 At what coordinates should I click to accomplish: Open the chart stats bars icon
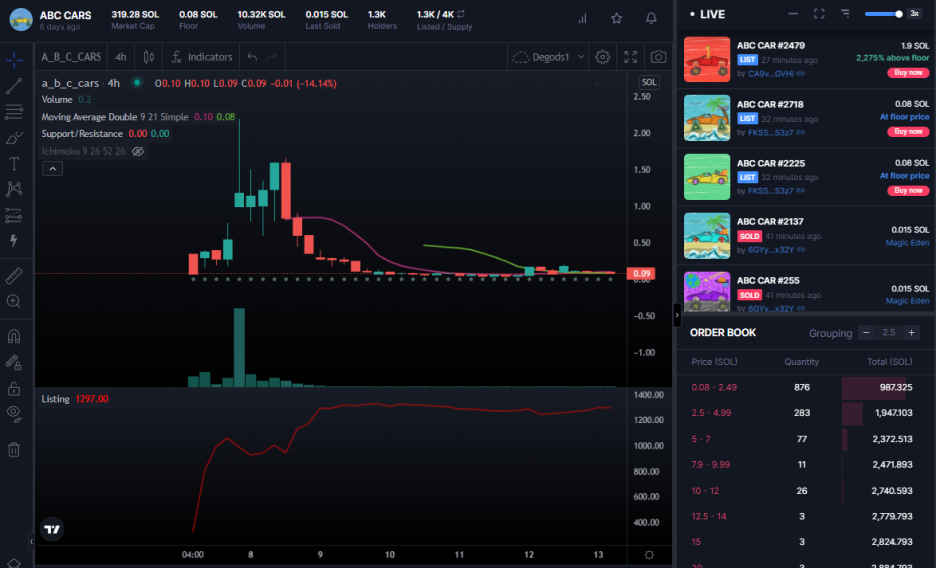(582, 18)
